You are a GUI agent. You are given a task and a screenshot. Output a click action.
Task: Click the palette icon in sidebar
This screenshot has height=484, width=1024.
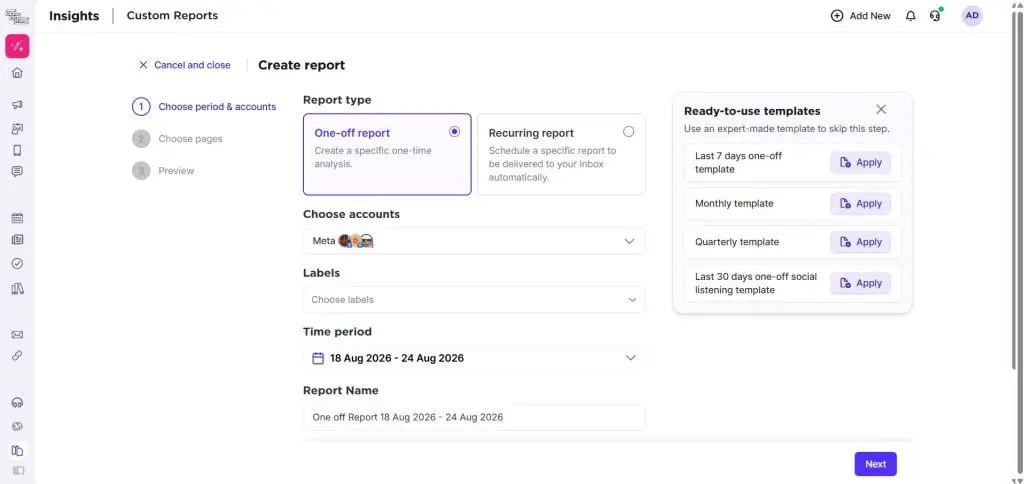pyautogui.click(x=18, y=427)
